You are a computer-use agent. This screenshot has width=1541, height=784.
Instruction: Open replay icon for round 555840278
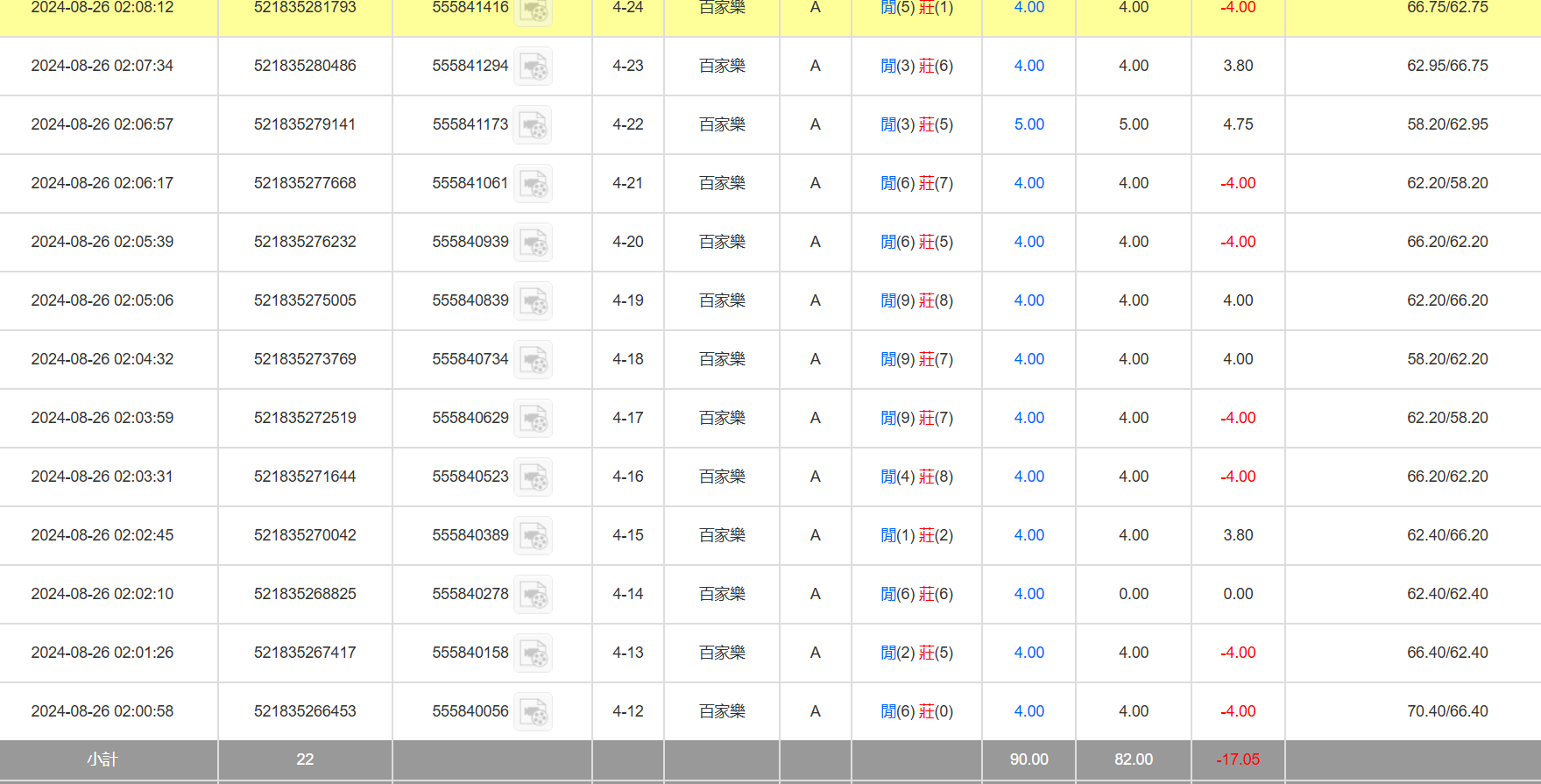[533, 595]
